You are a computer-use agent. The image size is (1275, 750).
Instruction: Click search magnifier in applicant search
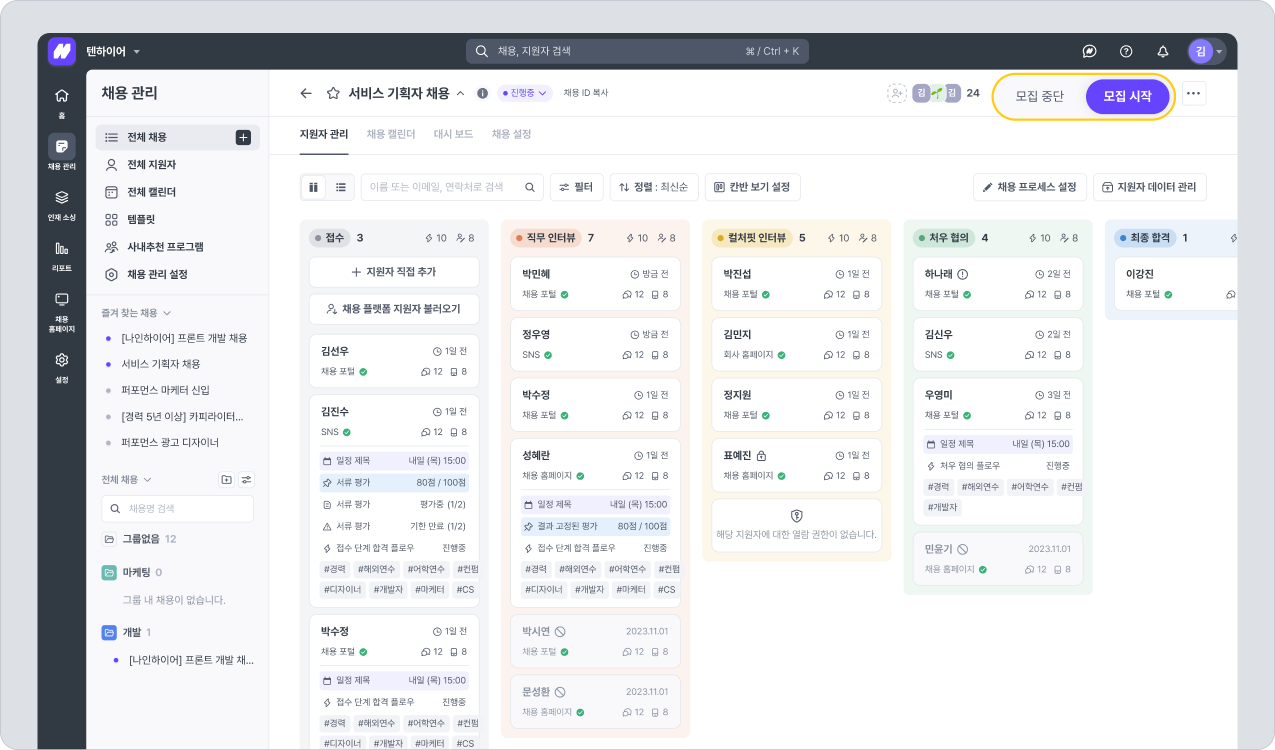tap(530, 187)
